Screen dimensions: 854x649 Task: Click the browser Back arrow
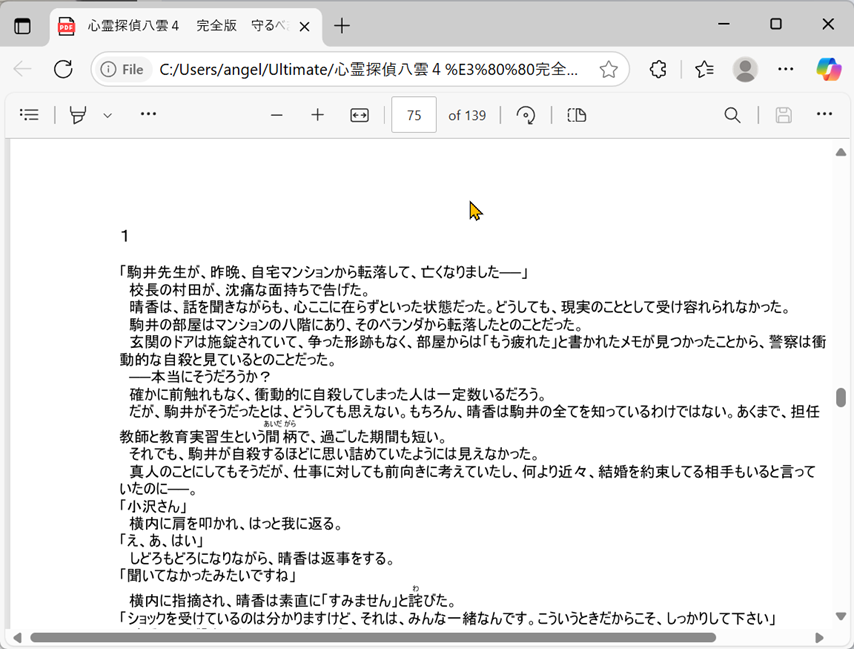click(x=23, y=69)
